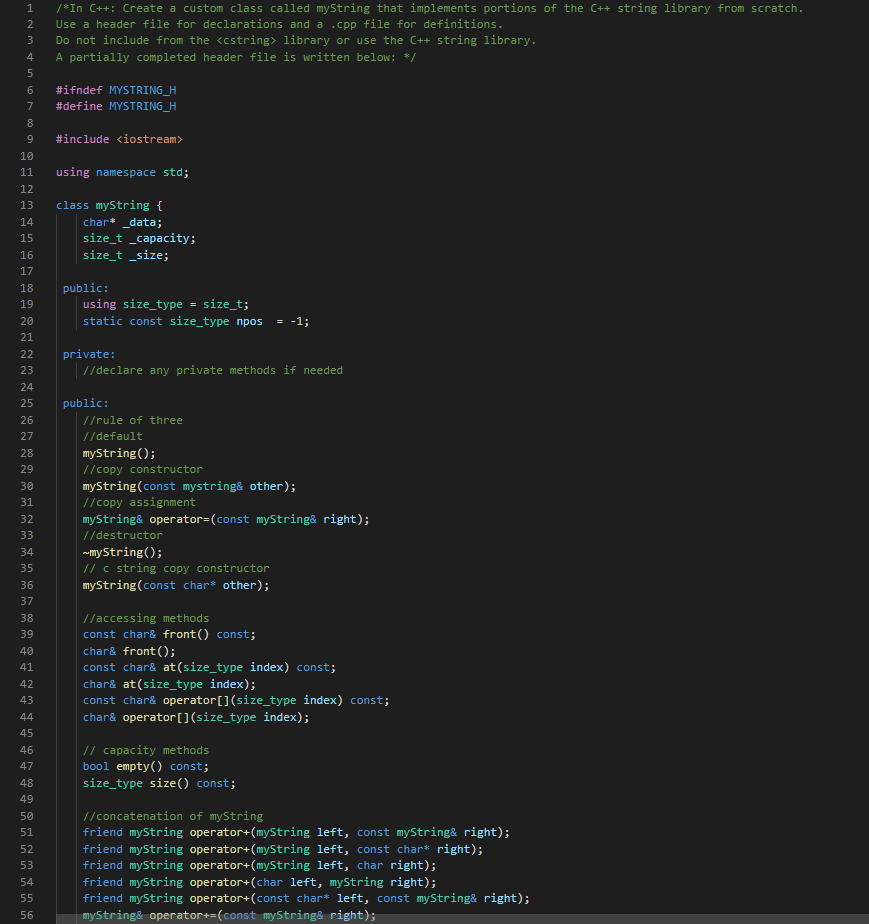This screenshot has width=869, height=924.
Task: Click line number 13 in the gutter
Action: click(x=27, y=205)
